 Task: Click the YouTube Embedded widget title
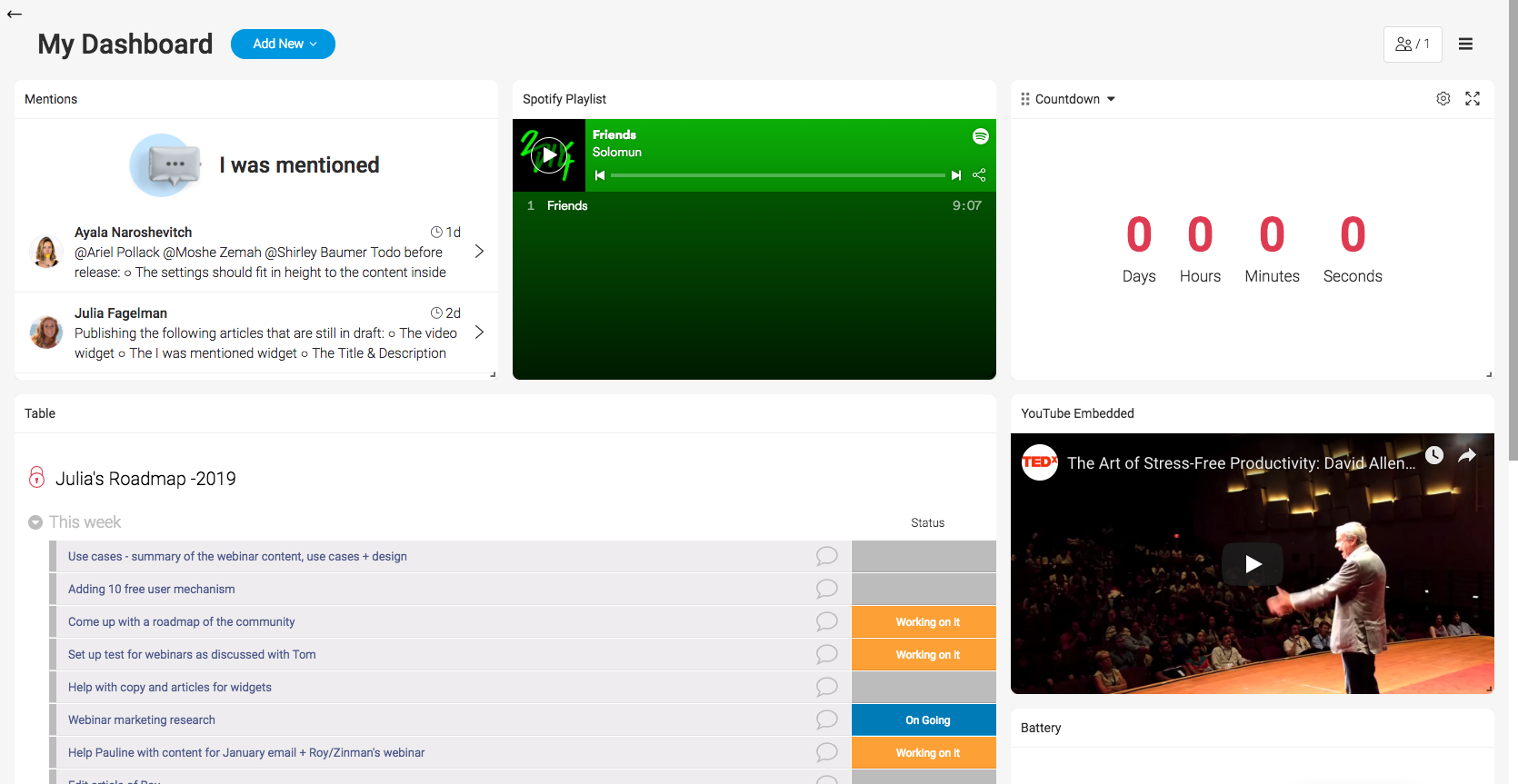tap(1077, 413)
